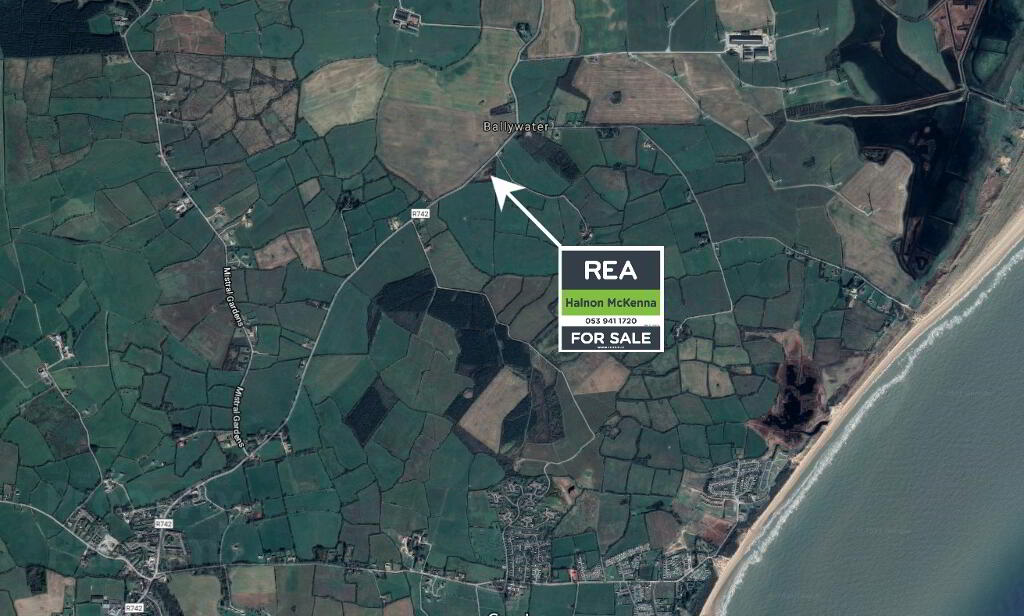The height and width of the screenshot is (616, 1024).
Task: Click the REA logo on the sign
Action: click(x=611, y=270)
